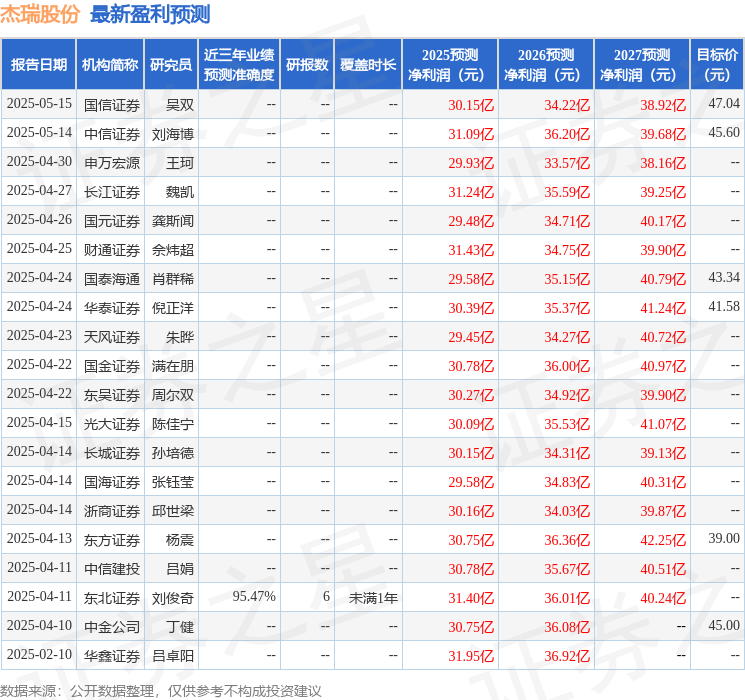
Task: Click target price 45.60
Action: (x=724, y=132)
